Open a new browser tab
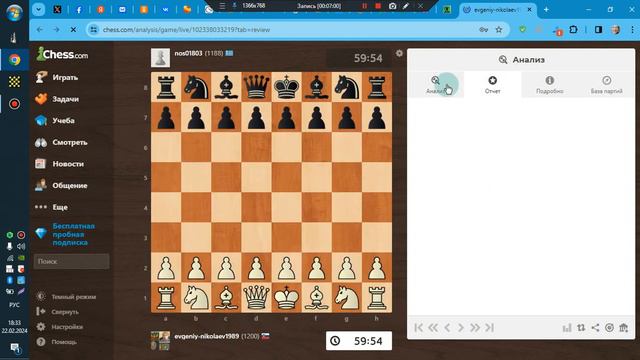 coord(546,9)
